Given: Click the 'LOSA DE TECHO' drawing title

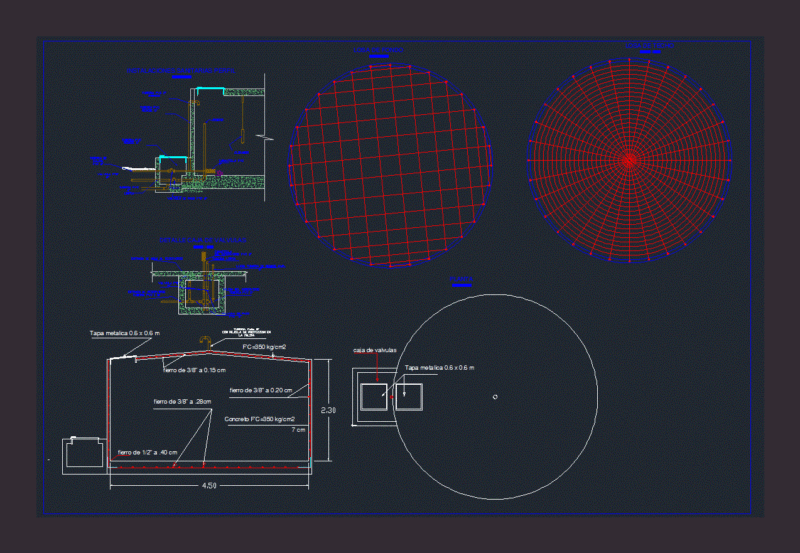Looking at the screenshot, I should coord(649,45).
